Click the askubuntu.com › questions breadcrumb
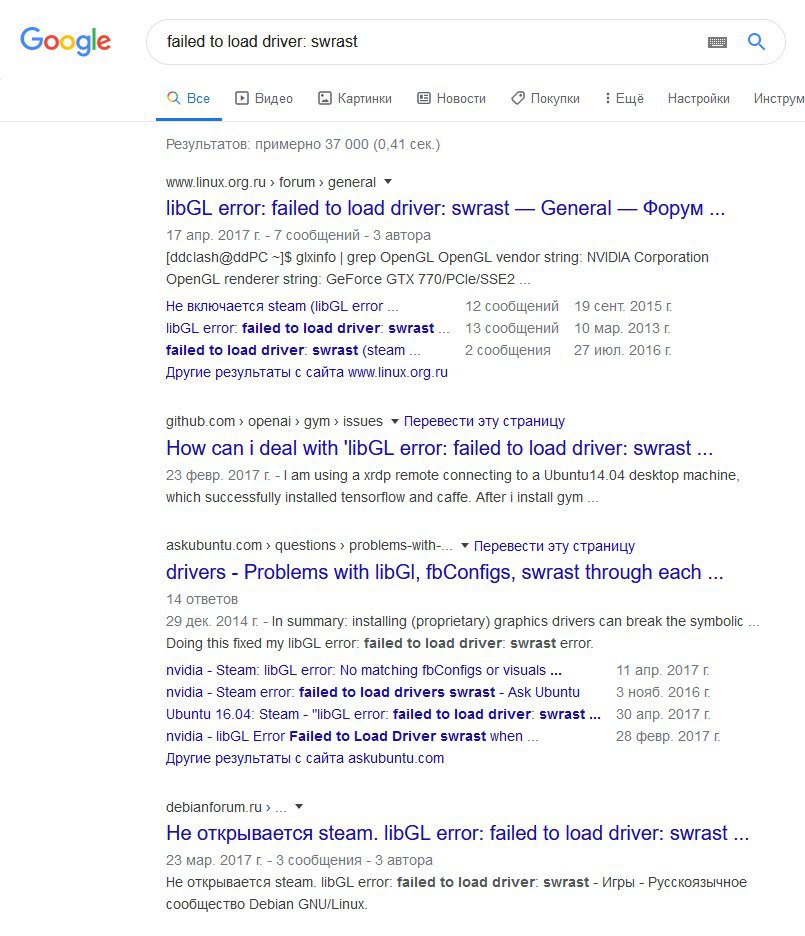This screenshot has height=936, width=805. coord(309,546)
